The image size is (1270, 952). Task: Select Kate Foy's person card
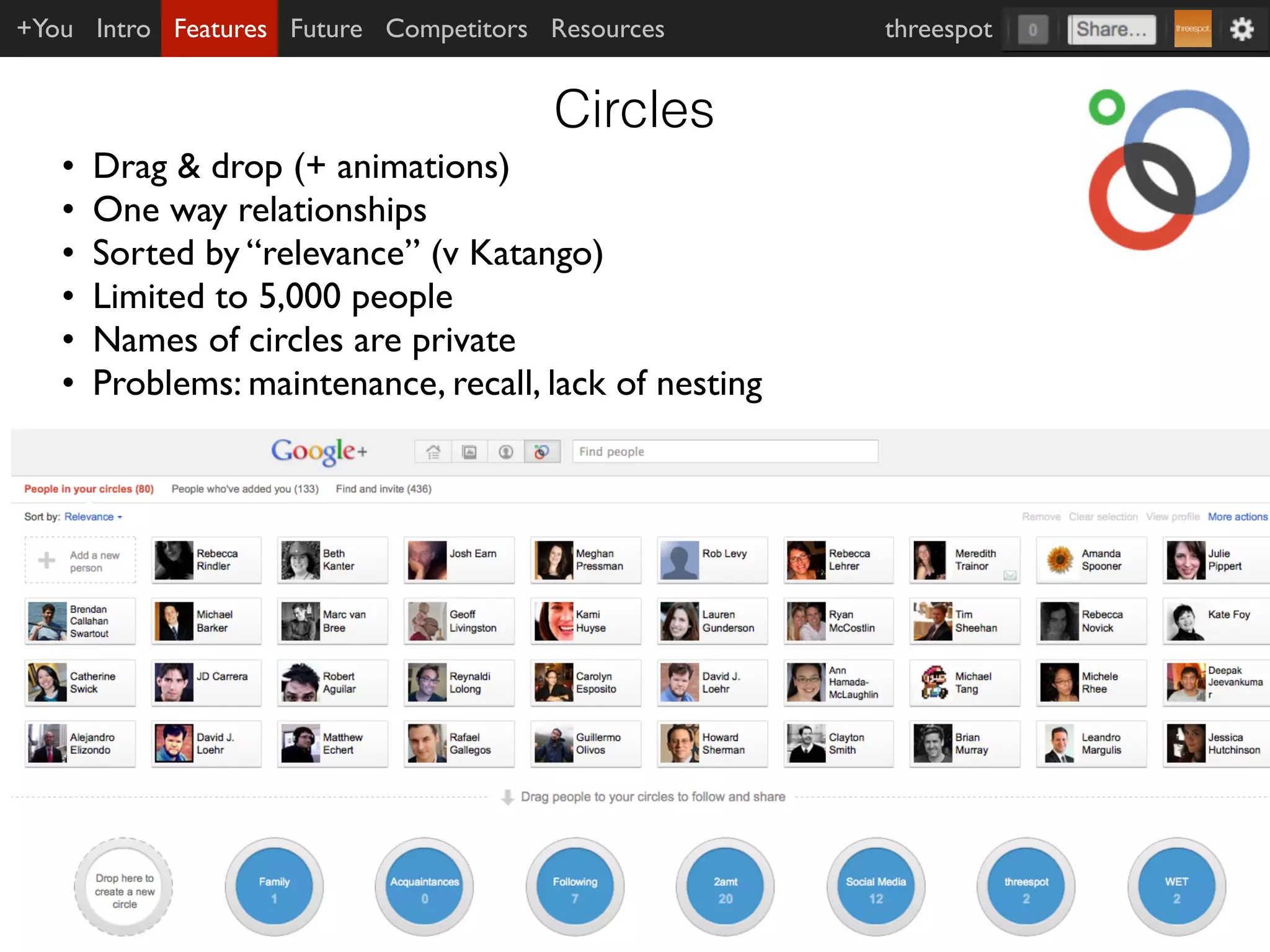point(1217,621)
